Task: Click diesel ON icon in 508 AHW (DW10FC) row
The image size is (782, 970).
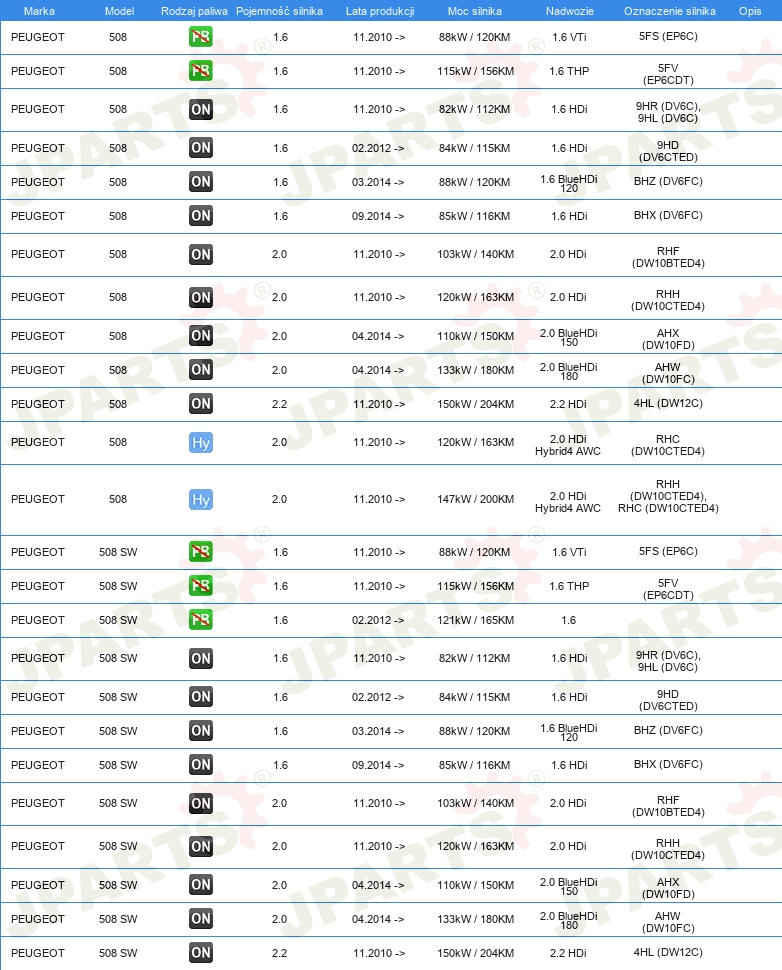Action: click(x=200, y=370)
